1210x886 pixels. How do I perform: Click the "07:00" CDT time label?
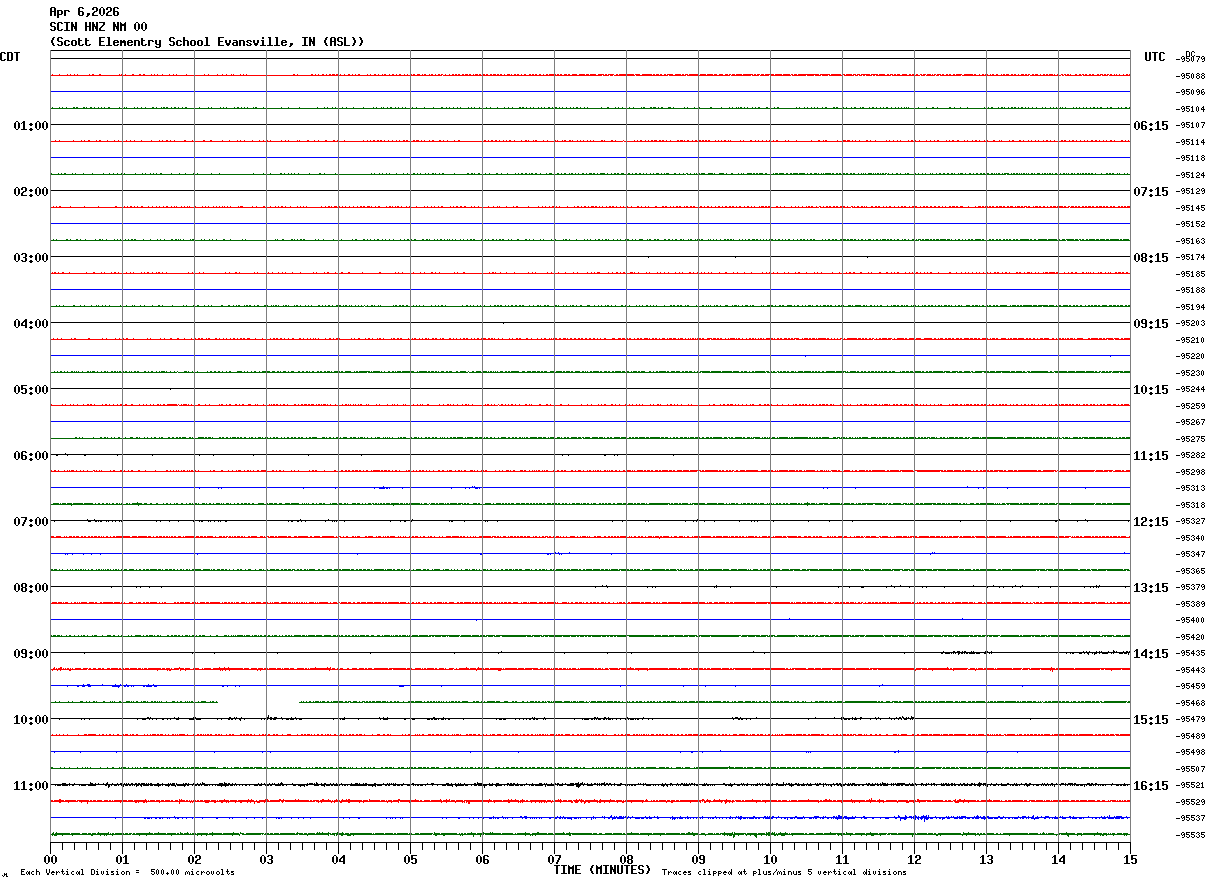pyautogui.click(x=31, y=522)
